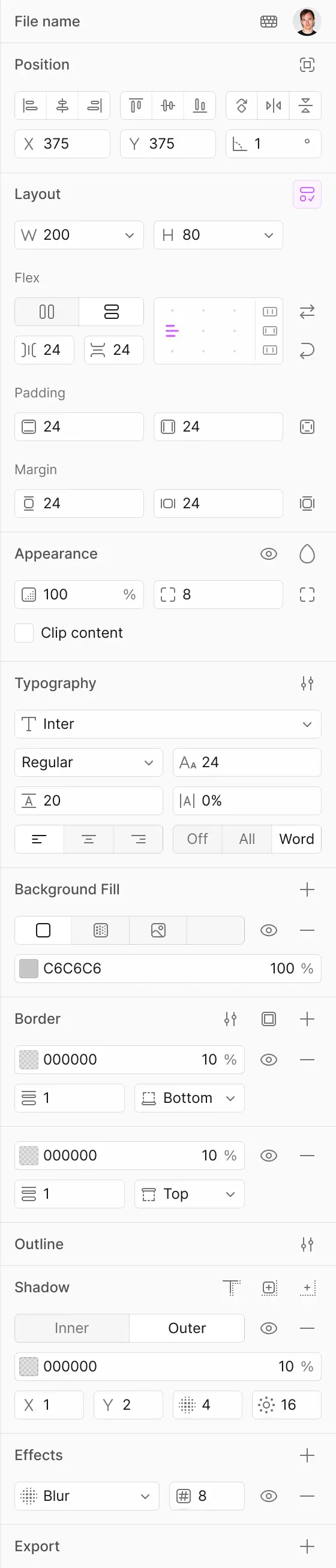Open Typography advanced settings icon
This screenshot has width=336, height=1568.
click(x=307, y=683)
